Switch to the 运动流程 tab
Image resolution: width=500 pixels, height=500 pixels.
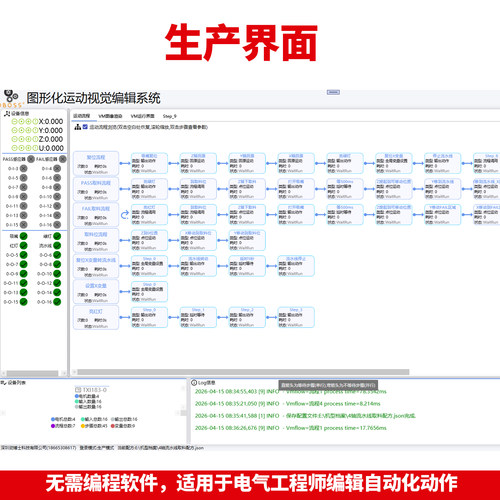(x=82, y=116)
